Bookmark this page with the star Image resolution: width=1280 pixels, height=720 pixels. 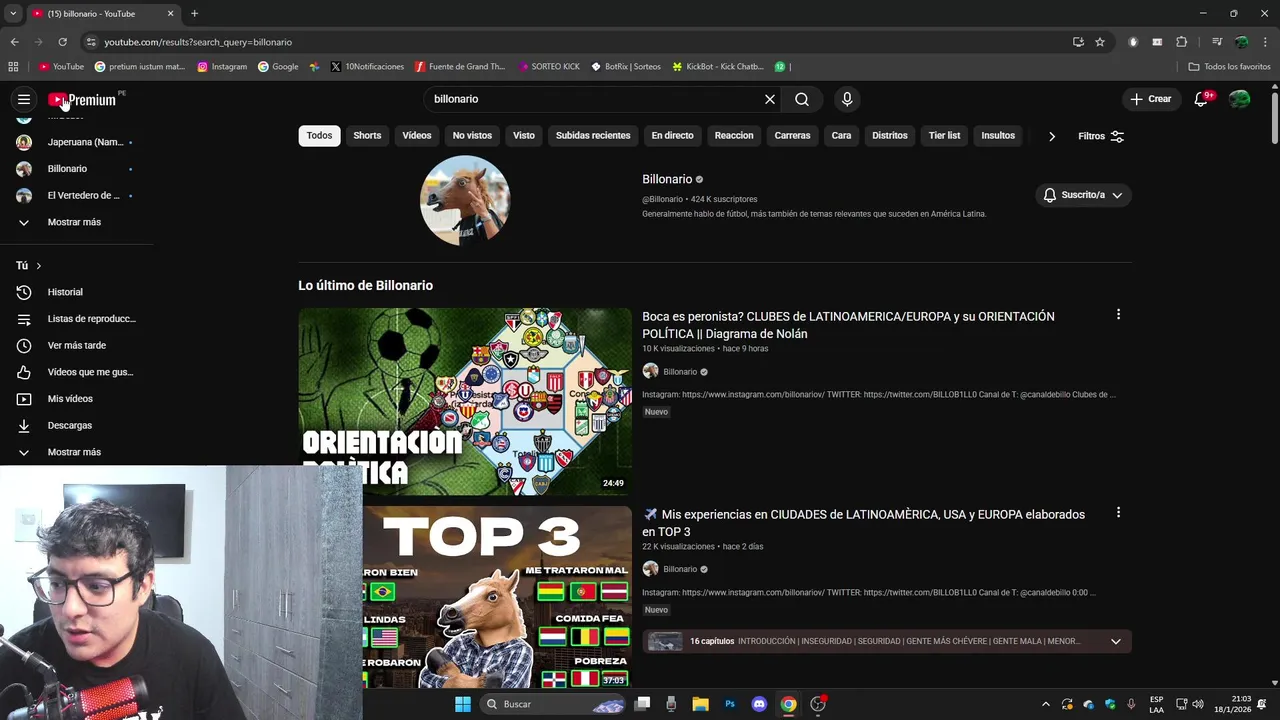coord(1100,42)
